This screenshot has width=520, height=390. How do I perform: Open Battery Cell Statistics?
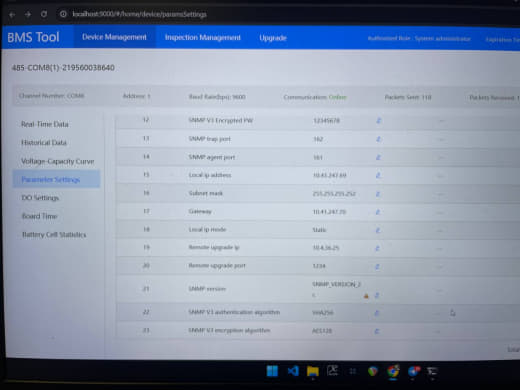coord(54,235)
